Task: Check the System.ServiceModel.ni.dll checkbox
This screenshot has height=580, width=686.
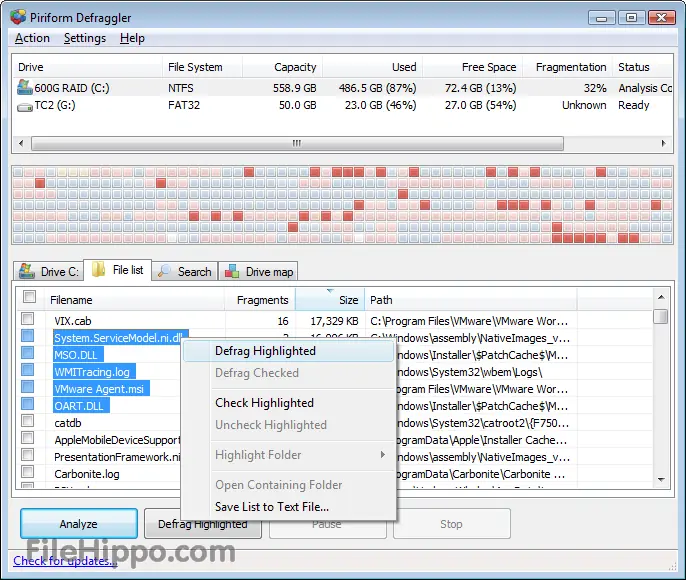Action: point(28,335)
